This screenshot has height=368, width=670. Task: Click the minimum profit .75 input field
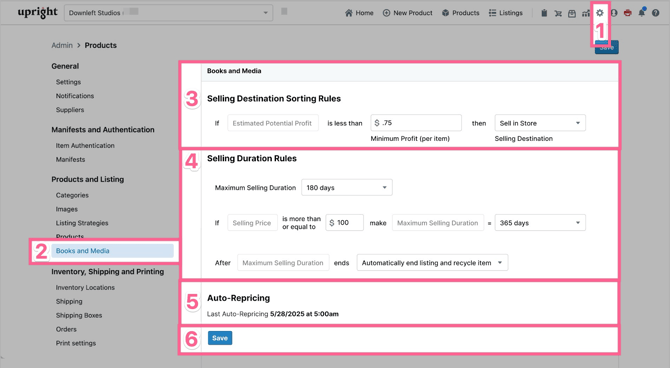click(416, 123)
